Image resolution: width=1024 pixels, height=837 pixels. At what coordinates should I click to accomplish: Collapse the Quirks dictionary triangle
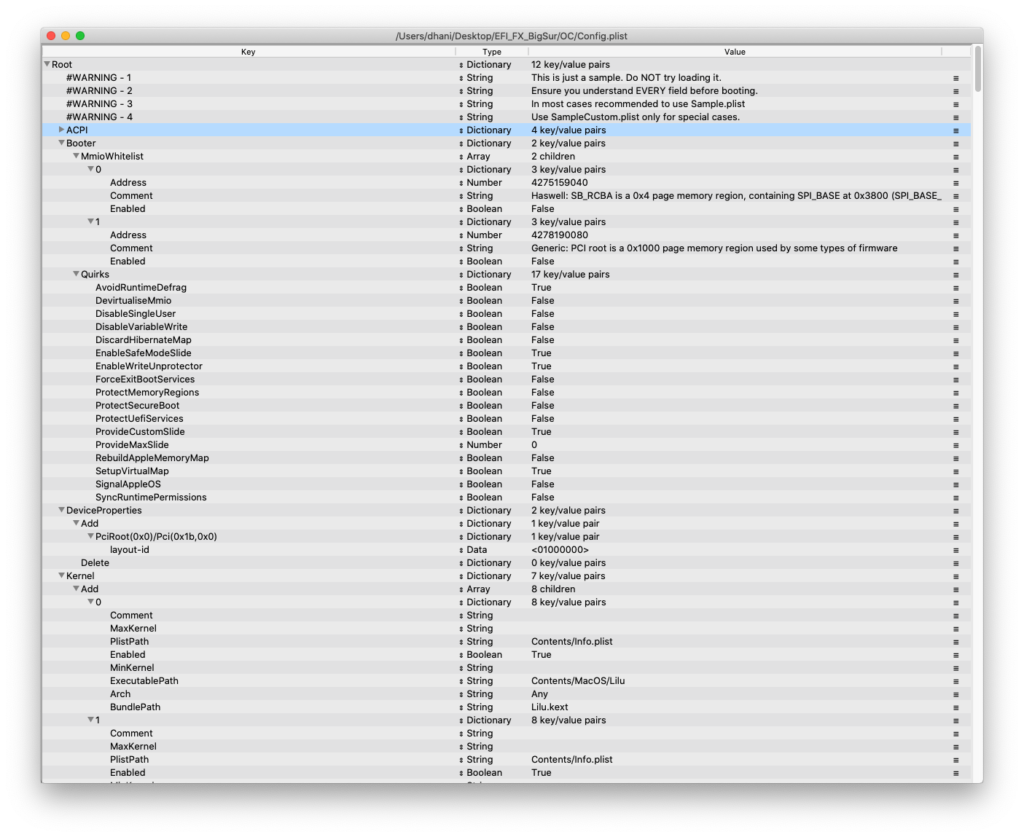coord(76,274)
